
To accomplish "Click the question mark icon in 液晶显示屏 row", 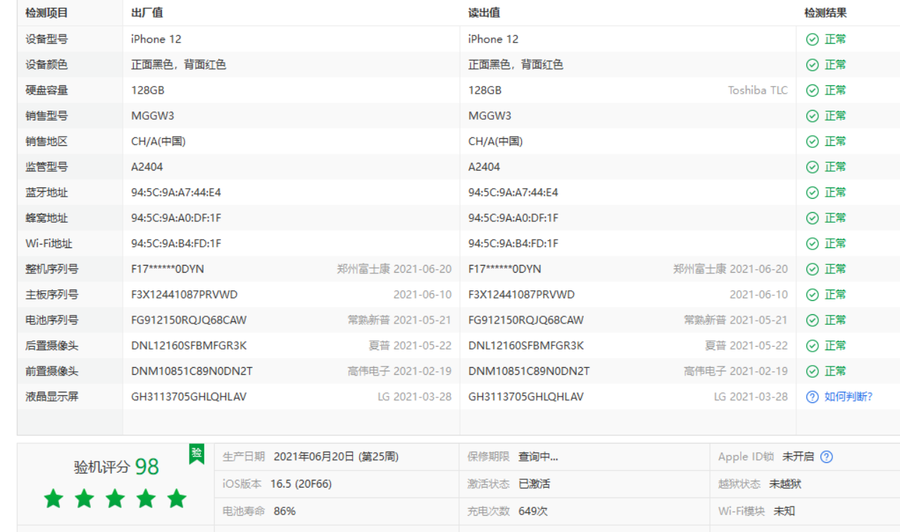I will click(812, 397).
